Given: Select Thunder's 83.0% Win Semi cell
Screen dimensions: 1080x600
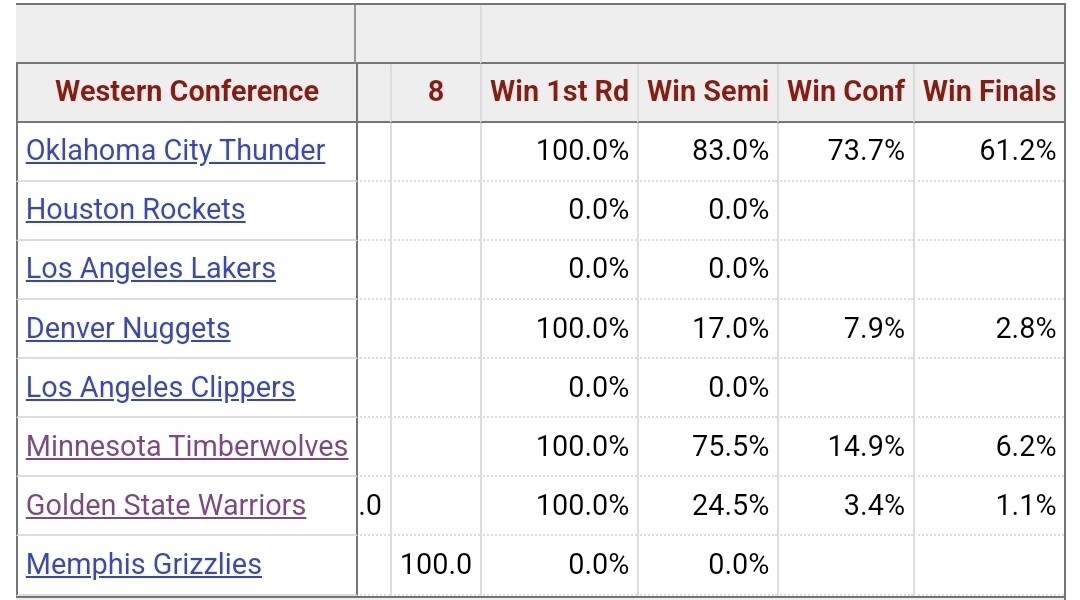Looking at the screenshot, I should (730, 150).
